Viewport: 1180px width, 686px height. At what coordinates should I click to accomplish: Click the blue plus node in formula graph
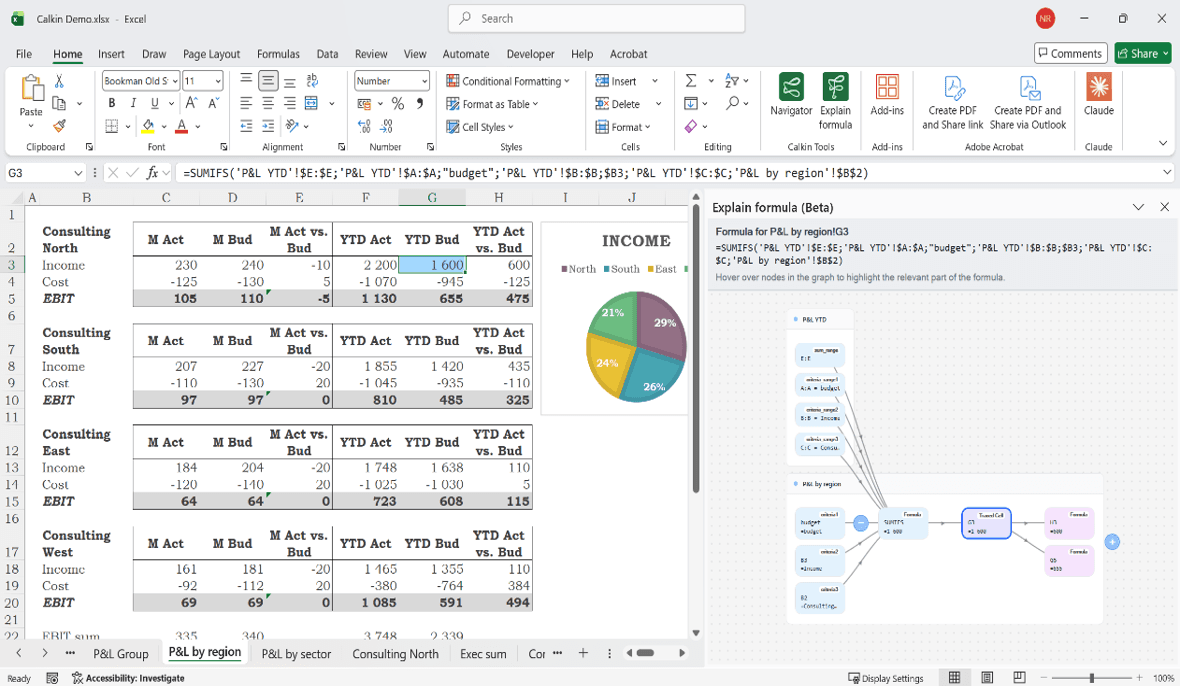click(1112, 542)
